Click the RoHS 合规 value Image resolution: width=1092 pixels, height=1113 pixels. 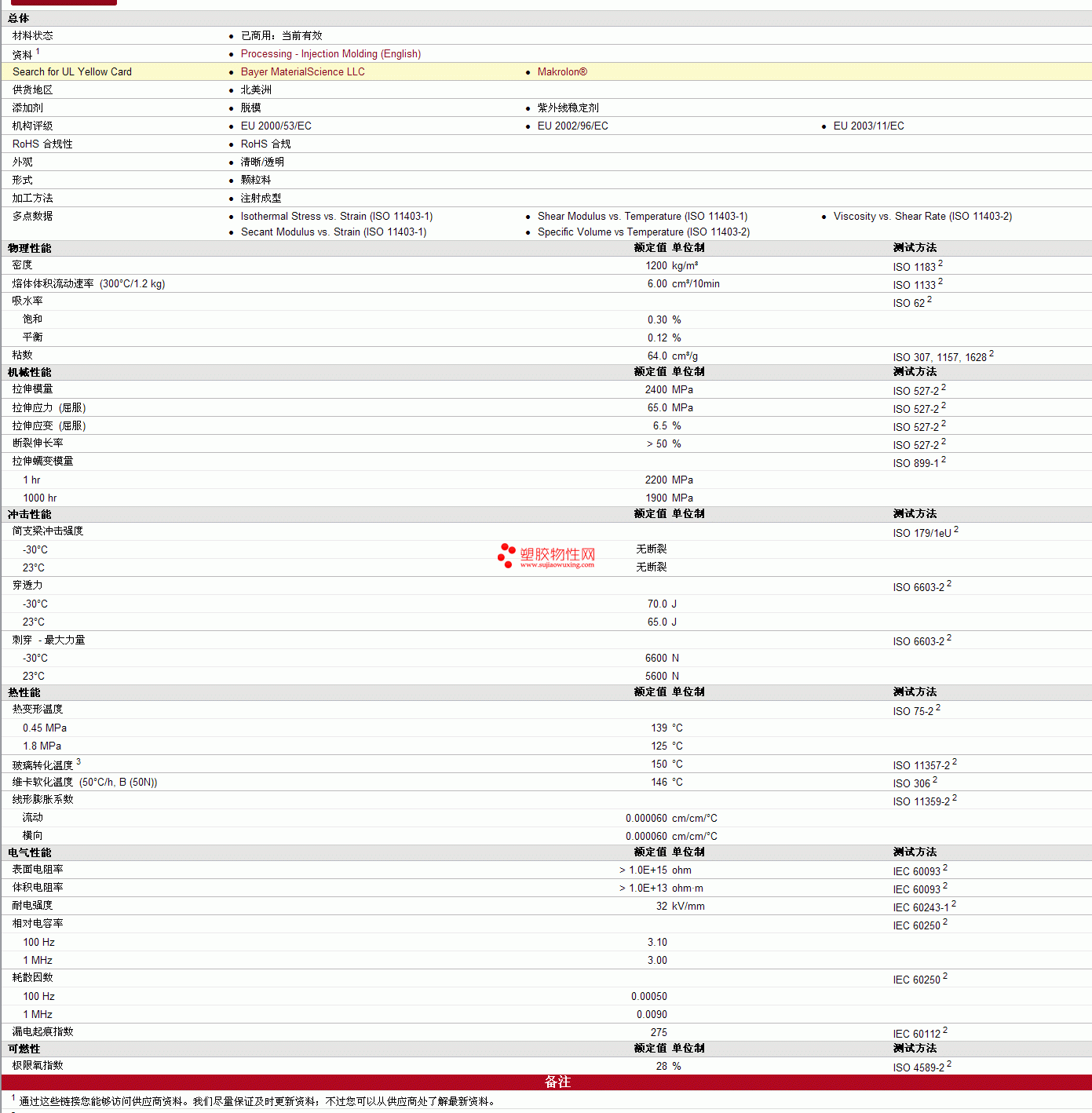pos(266,144)
